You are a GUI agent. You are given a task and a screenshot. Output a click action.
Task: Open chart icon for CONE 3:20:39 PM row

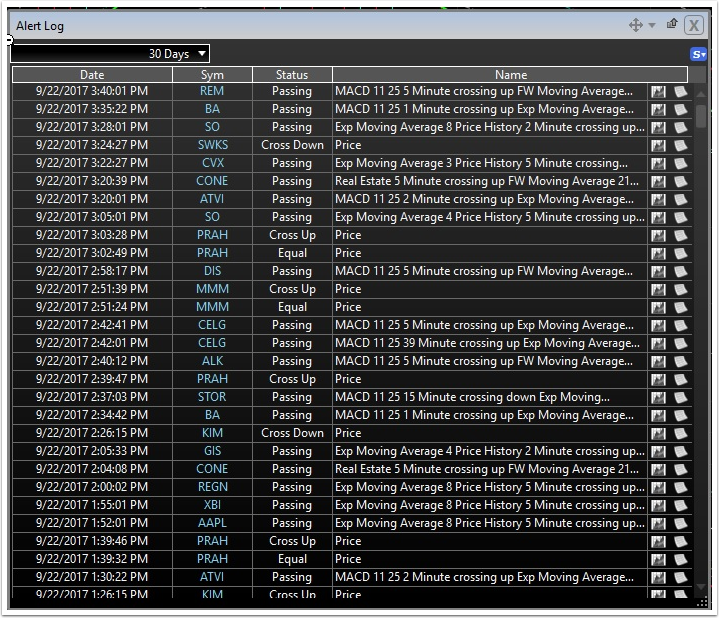click(658, 181)
